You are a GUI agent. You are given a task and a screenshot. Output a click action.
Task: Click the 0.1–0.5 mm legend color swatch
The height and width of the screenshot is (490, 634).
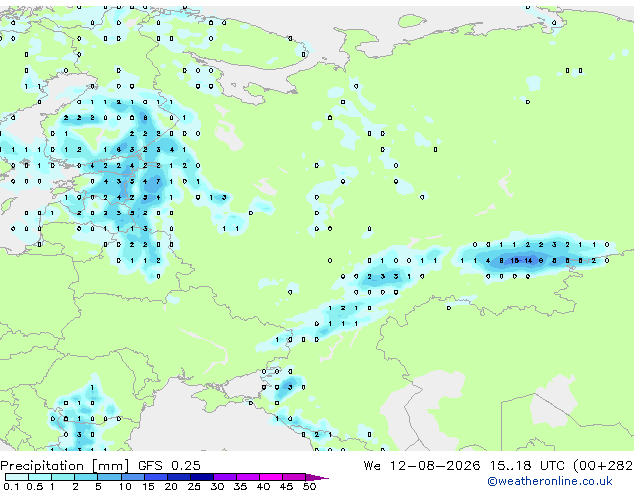pyautogui.click(x=17, y=477)
